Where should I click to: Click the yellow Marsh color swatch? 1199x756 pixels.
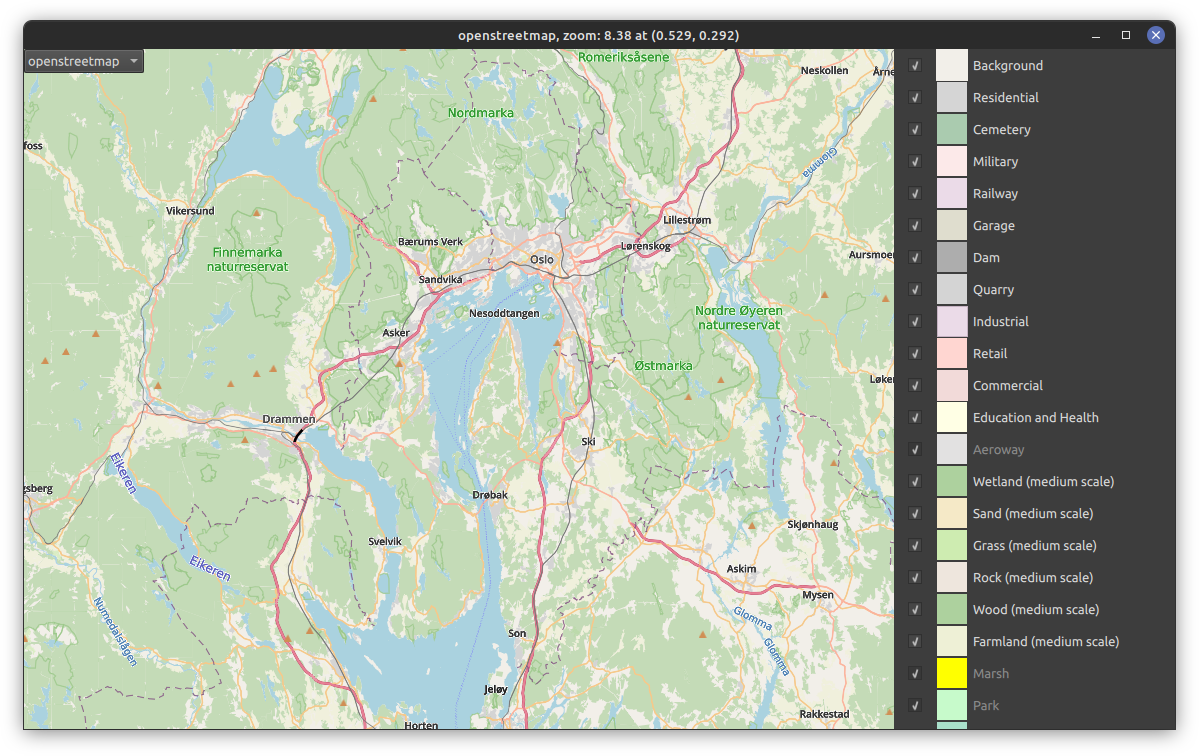point(950,673)
